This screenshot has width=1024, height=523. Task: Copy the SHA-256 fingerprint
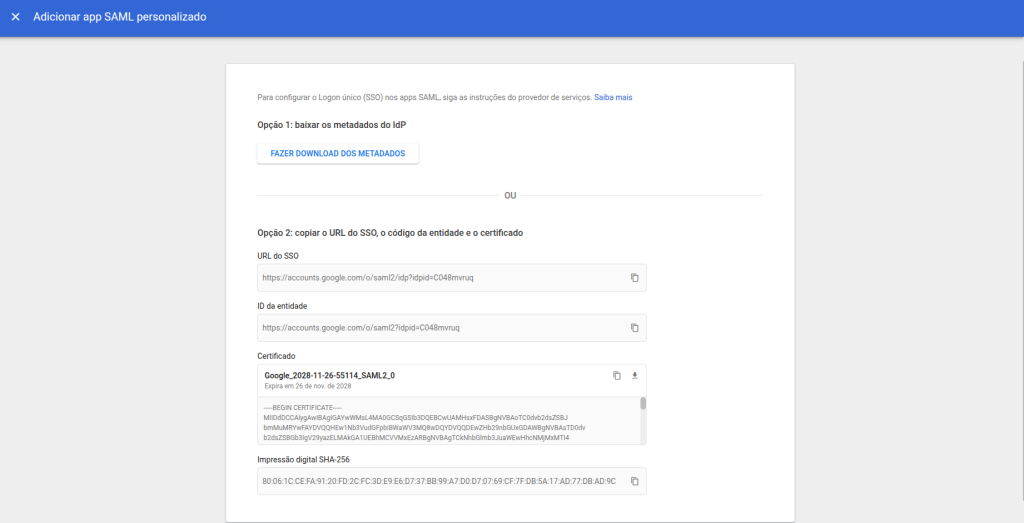click(634, 481)
